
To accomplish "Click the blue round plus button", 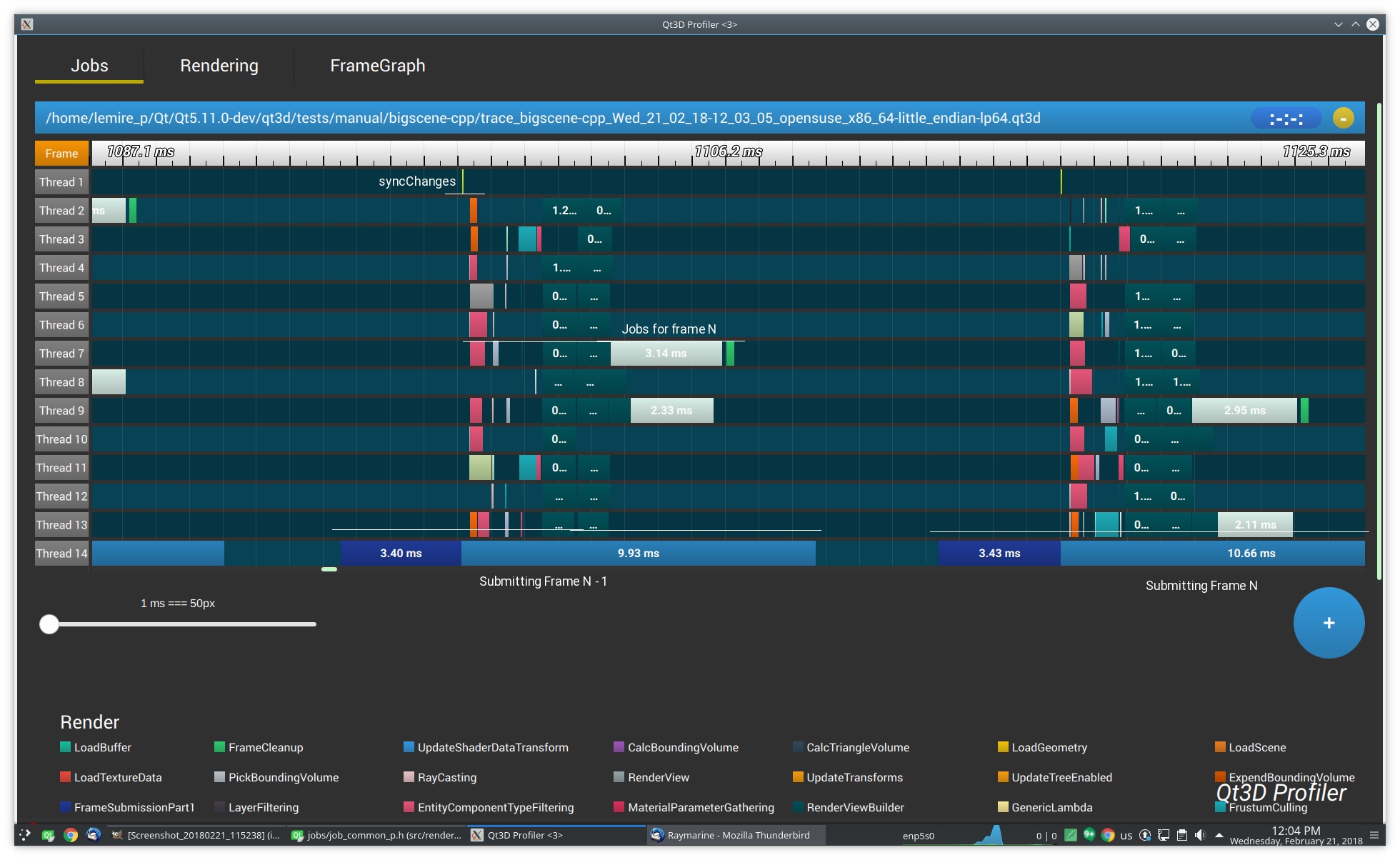I will pyautogui.click(x=1329, y=623).
